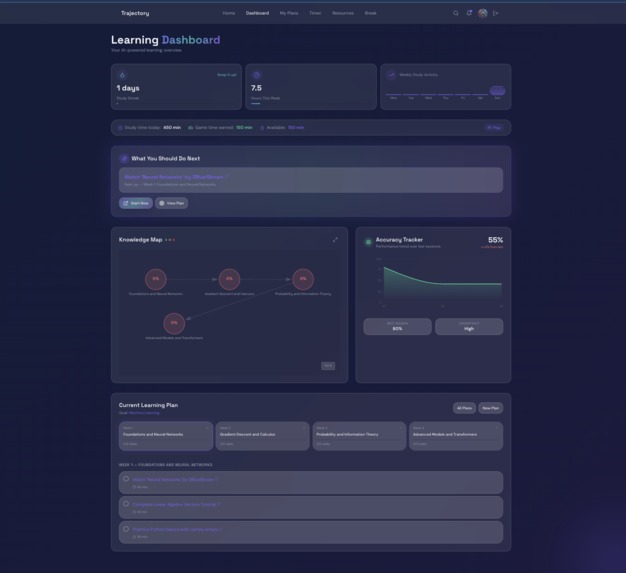
Task: Click the chart icon beside Weekly Study Activity
Action: [391, 75]
